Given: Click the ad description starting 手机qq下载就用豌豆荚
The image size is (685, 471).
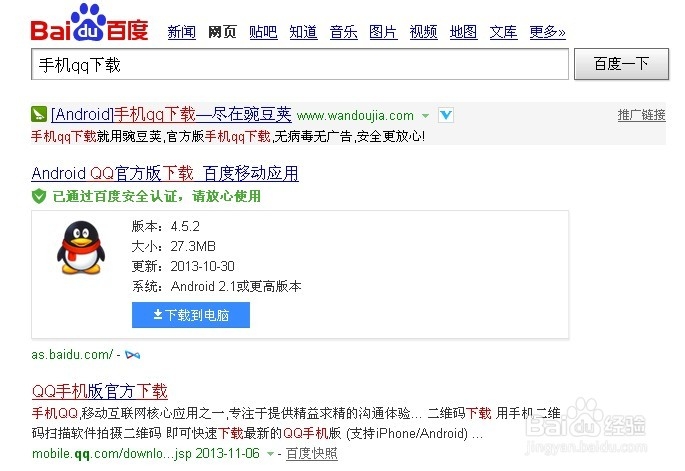Looking at the screenshot, I should click(228, 137).
